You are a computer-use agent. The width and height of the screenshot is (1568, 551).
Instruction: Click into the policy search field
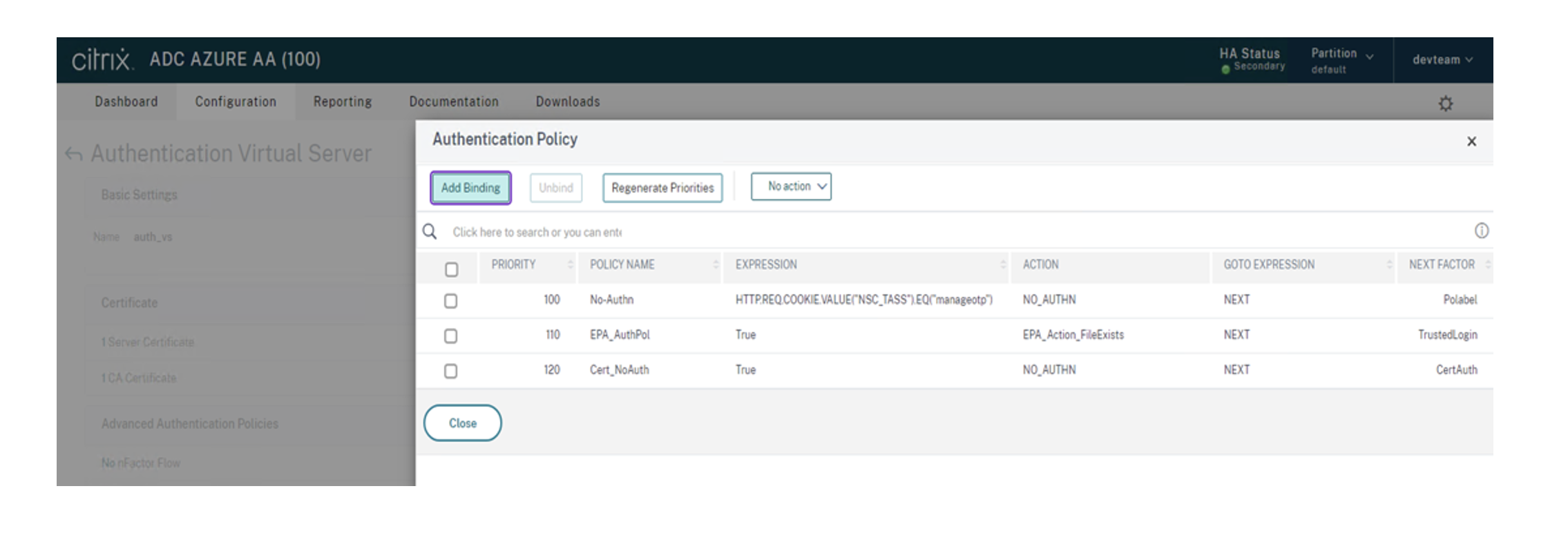(622, 232)
